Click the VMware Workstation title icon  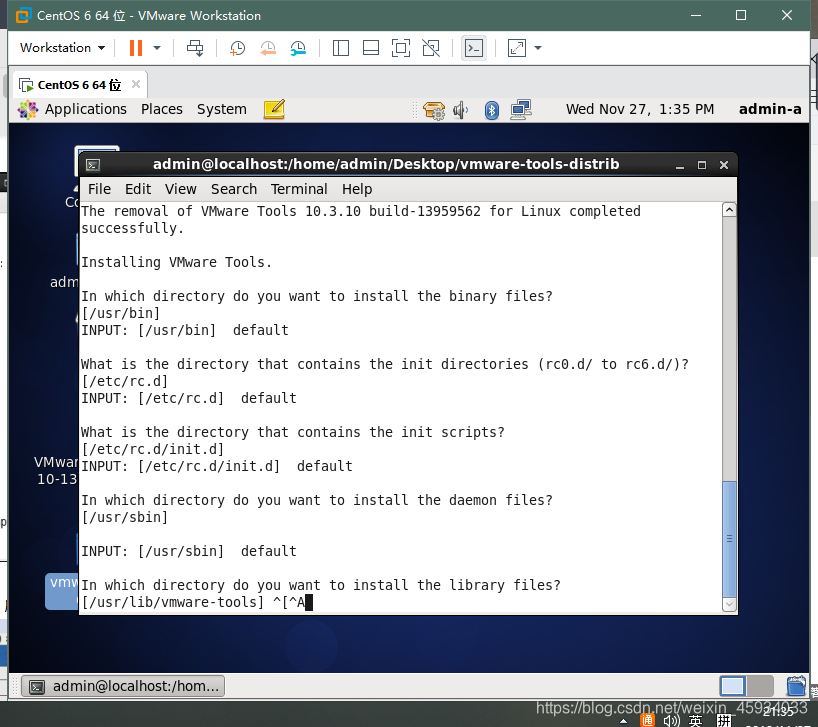(x=23, y=15)
